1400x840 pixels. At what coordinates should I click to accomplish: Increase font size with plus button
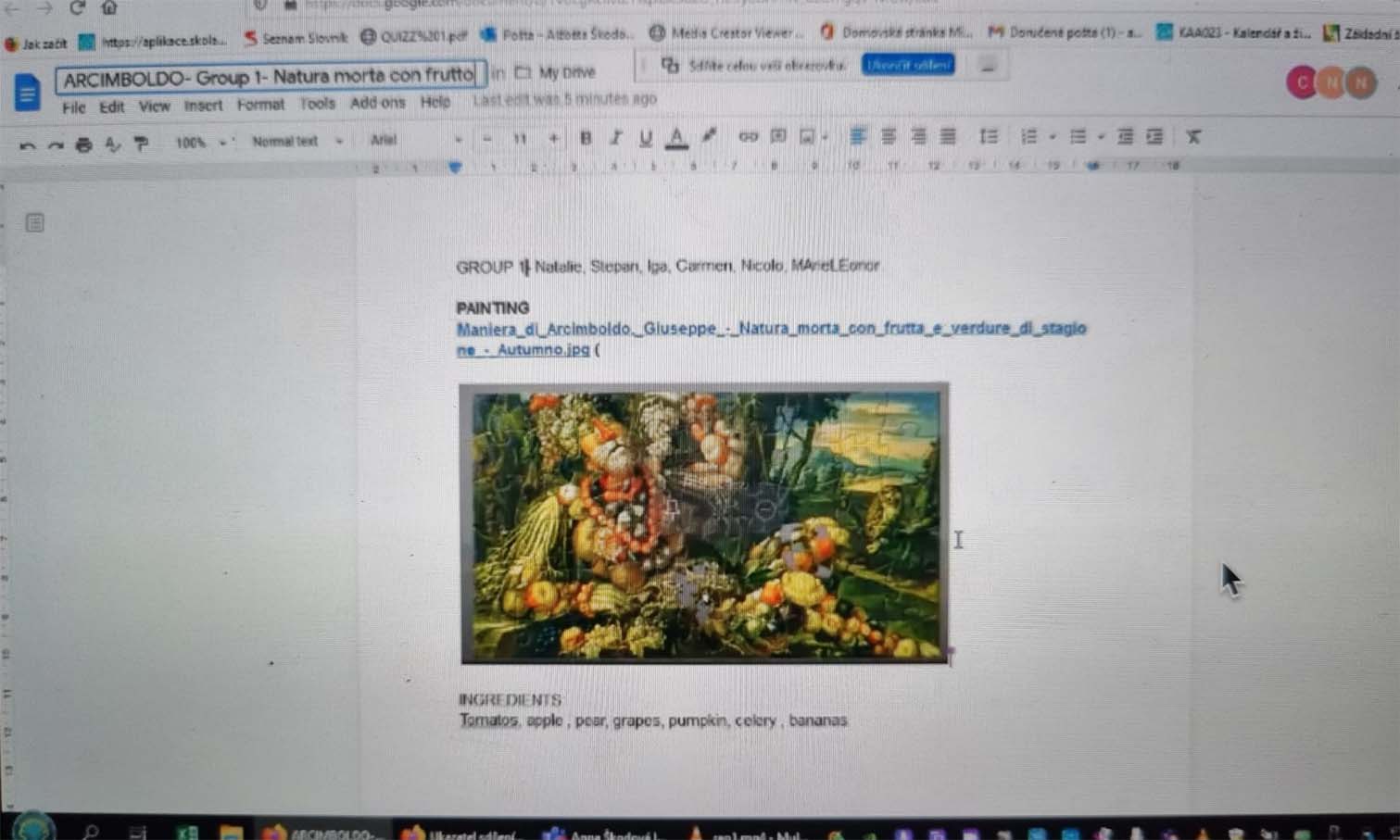pos(553,139)
